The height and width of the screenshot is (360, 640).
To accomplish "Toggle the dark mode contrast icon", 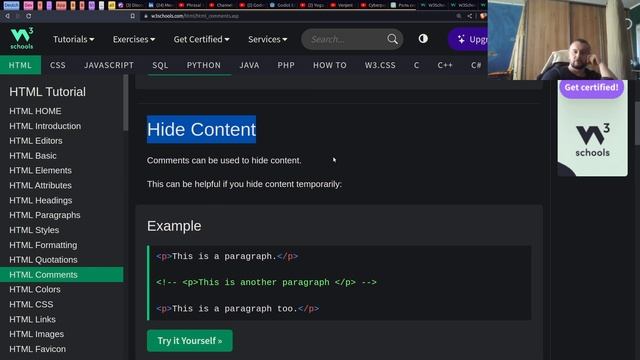I will (423, 39).
